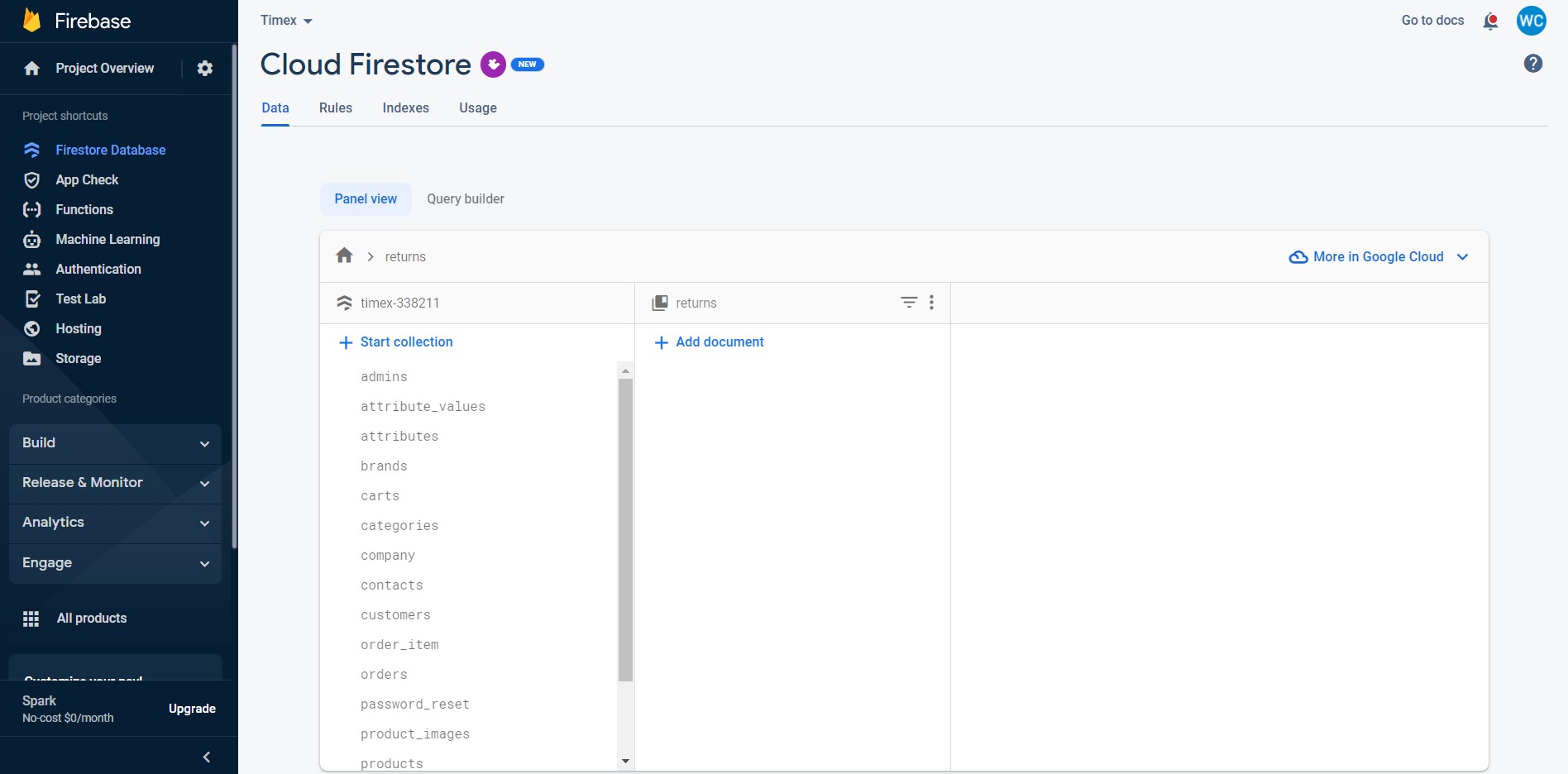Image resolution: width=1568 pixels, height=774 pixels.
Task: Click the Storage folder icon
Action: (32, 358)
